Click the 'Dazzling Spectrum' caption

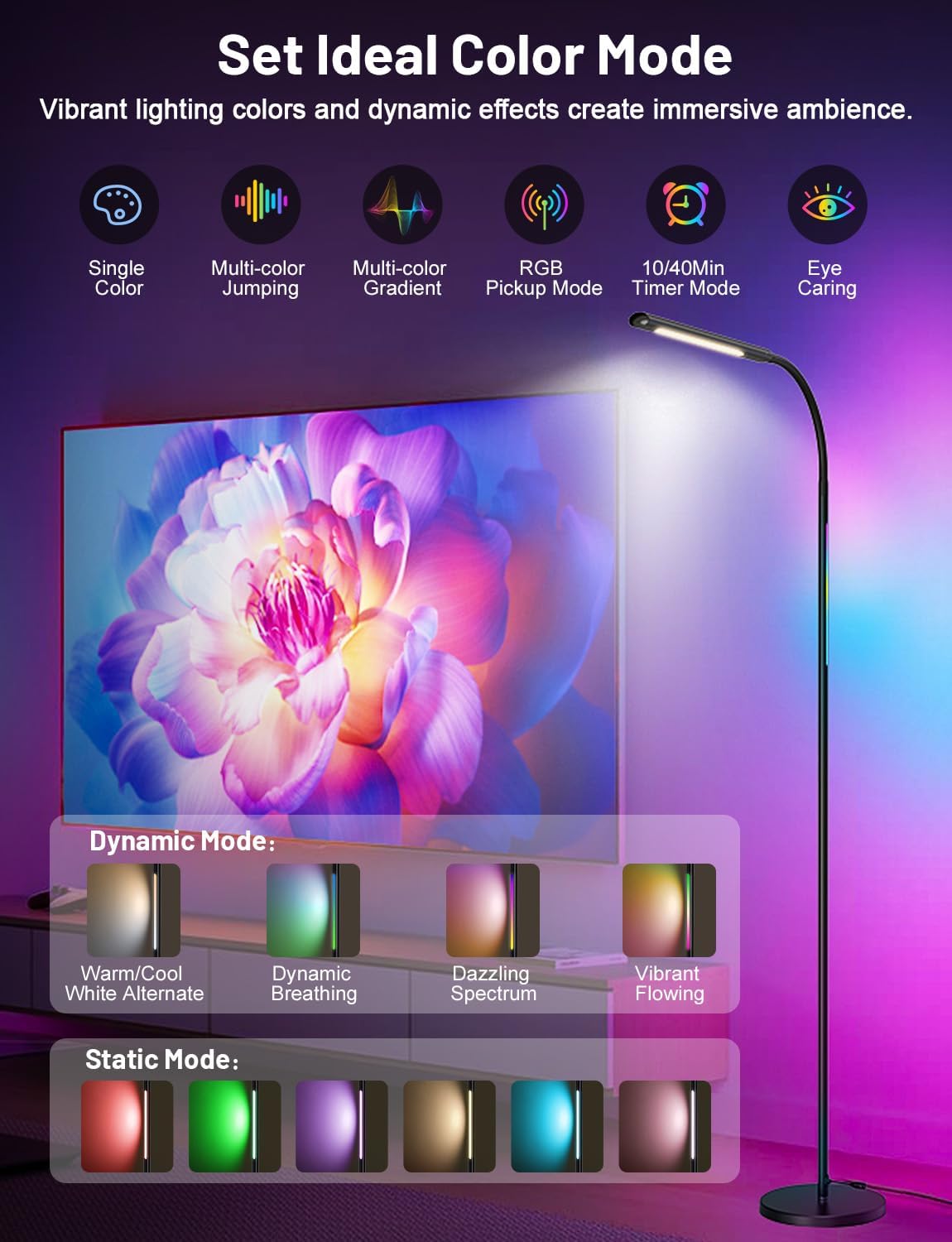(x=493, y=984)
